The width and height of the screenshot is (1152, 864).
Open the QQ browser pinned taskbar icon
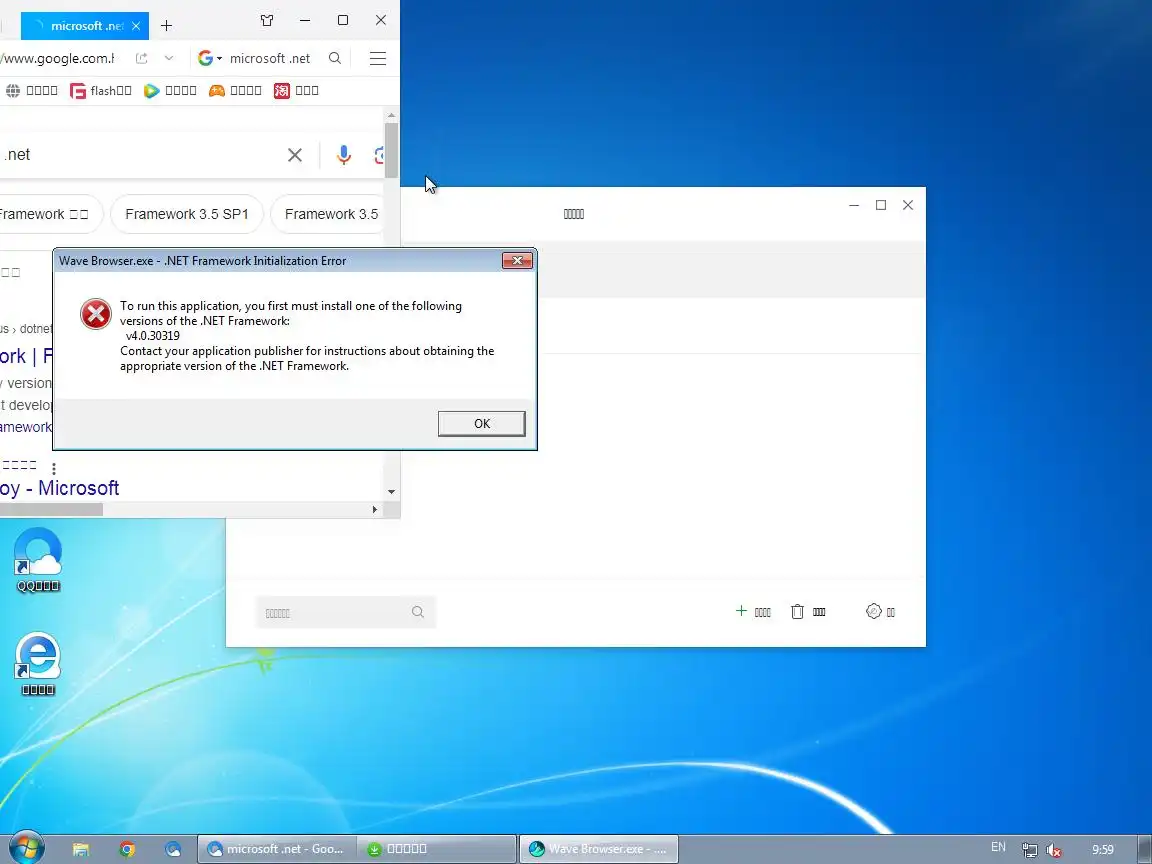173,849
